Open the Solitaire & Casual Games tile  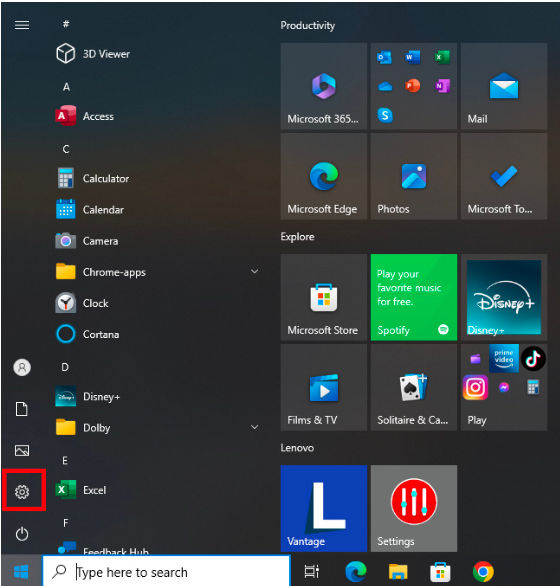414,388
